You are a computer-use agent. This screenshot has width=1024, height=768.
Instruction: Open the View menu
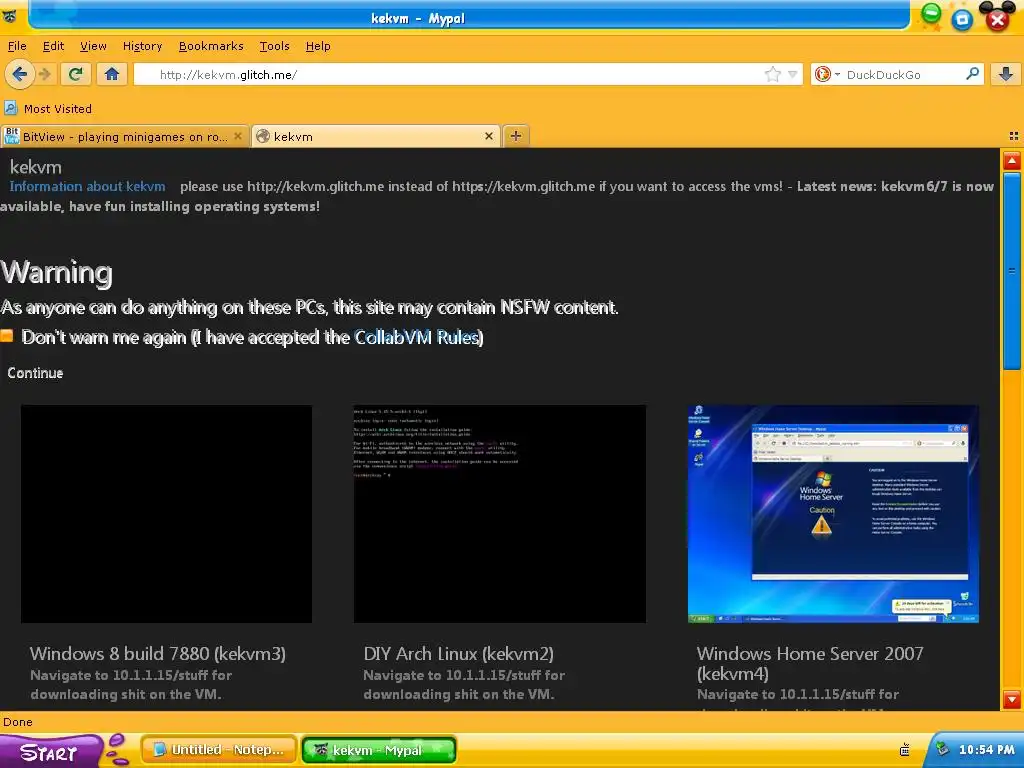tap(93, 46)
